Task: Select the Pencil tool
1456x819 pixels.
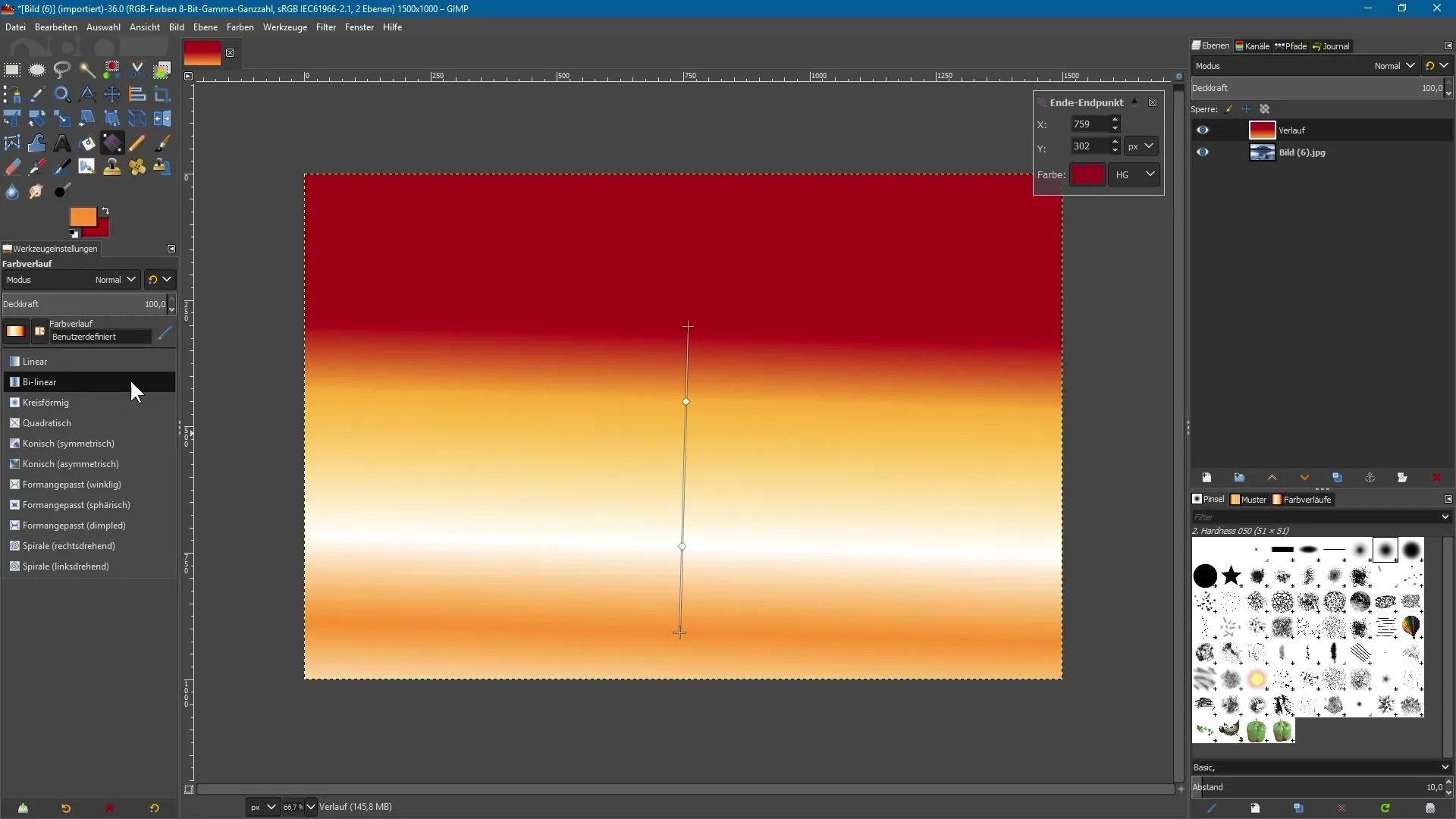Action: point(137,143)
